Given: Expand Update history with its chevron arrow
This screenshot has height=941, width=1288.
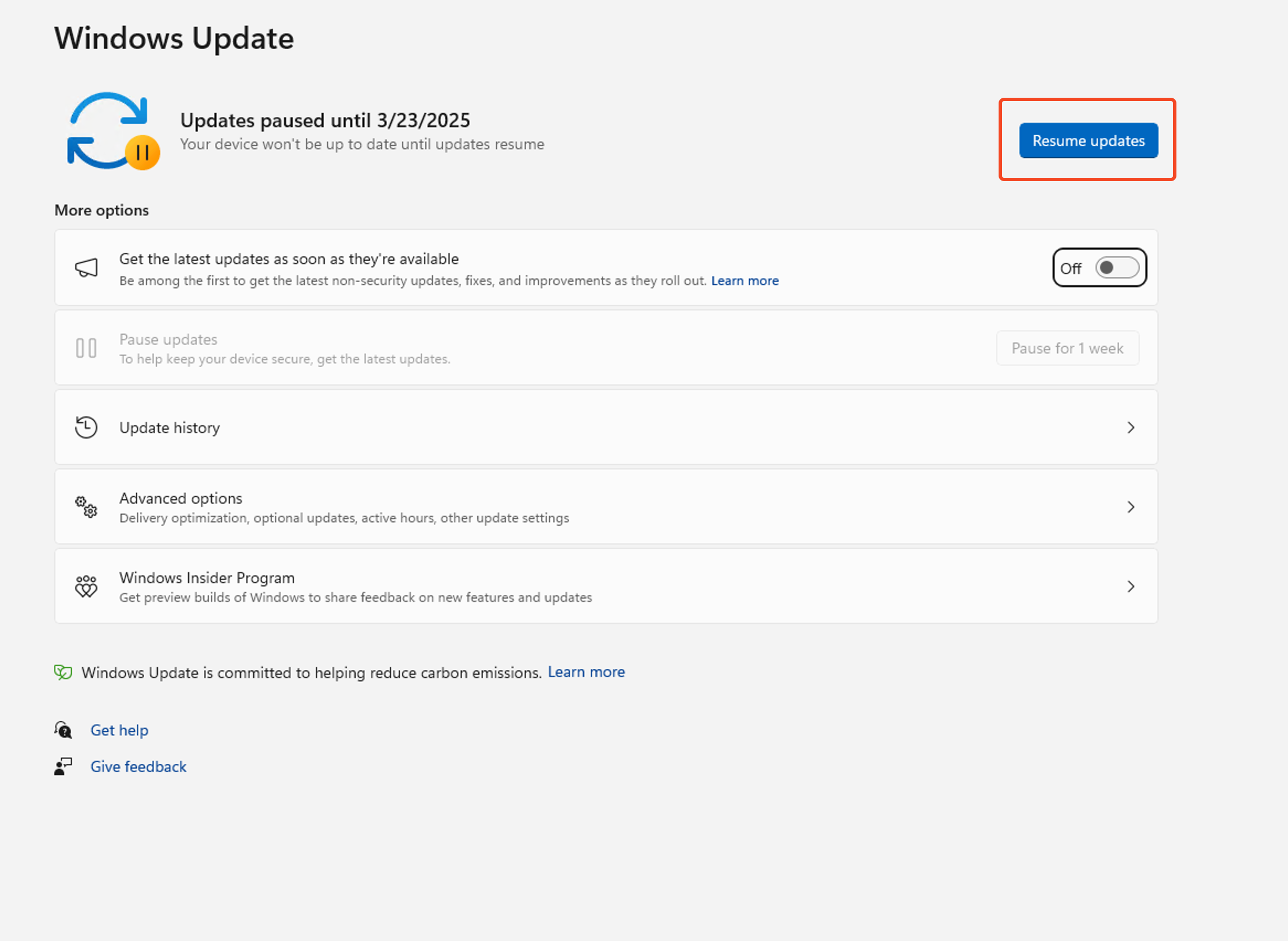Looking at the screenshot, I should tap(1131, 428).
